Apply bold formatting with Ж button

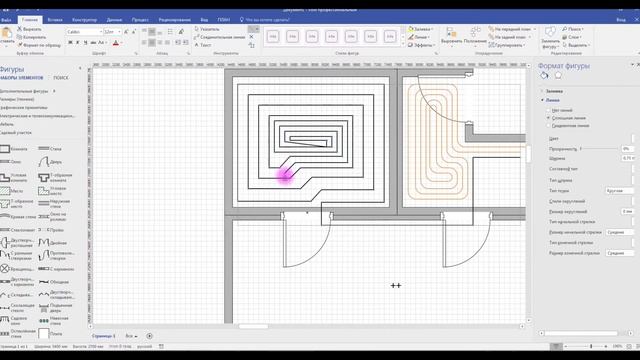(x=70, y=42)
